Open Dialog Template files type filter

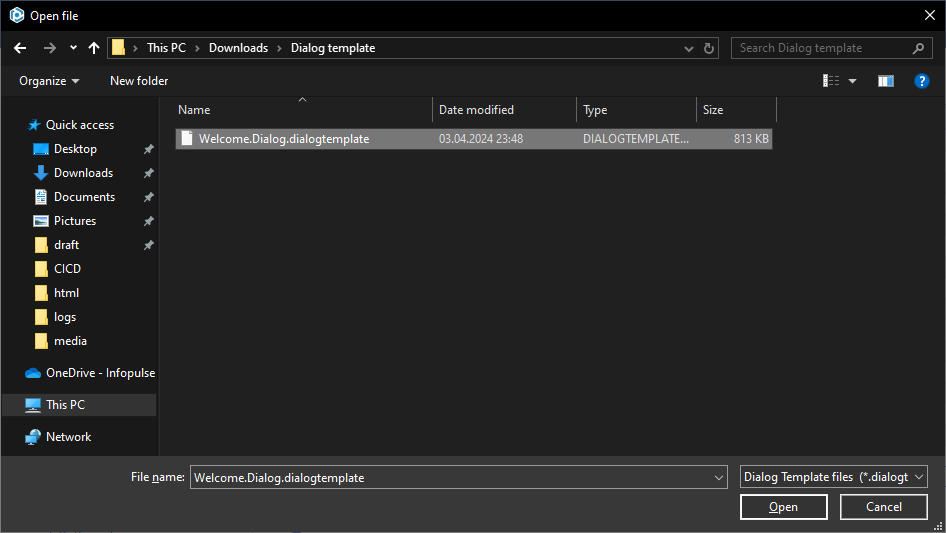point(833,477)
